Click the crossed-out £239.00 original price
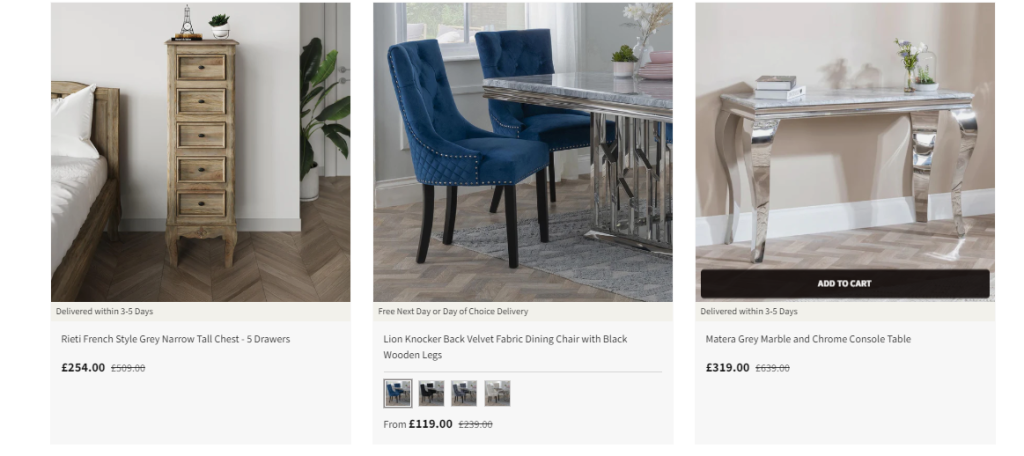1024x456 pixels. [x=475, y=424]
